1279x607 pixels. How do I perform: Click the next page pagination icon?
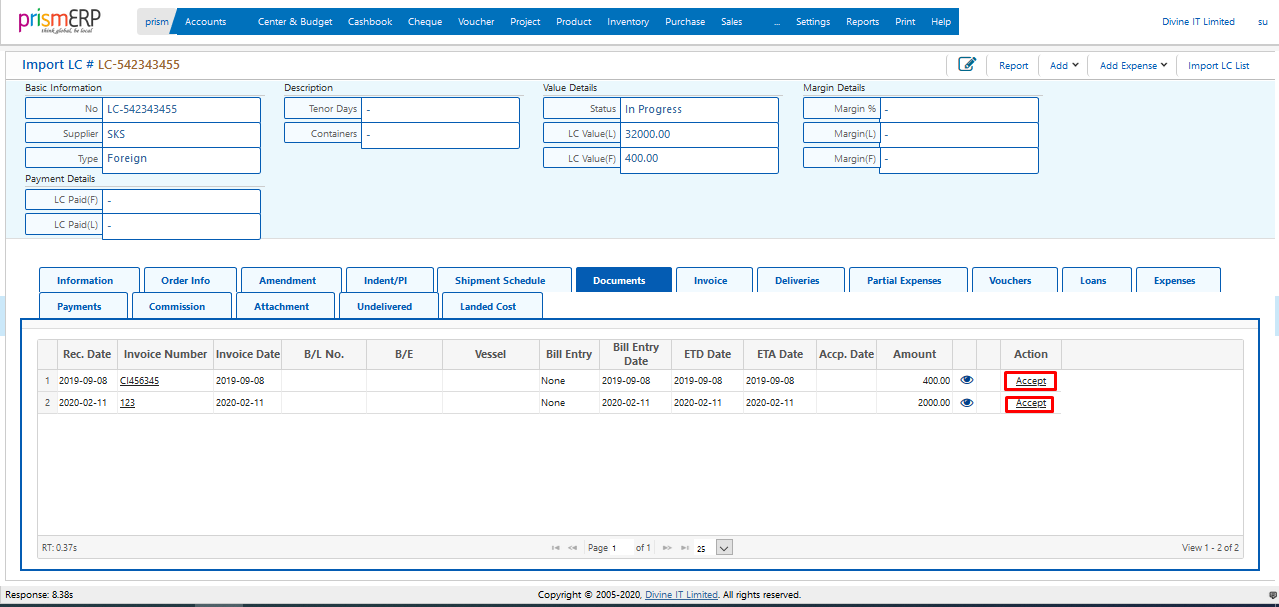669,547
